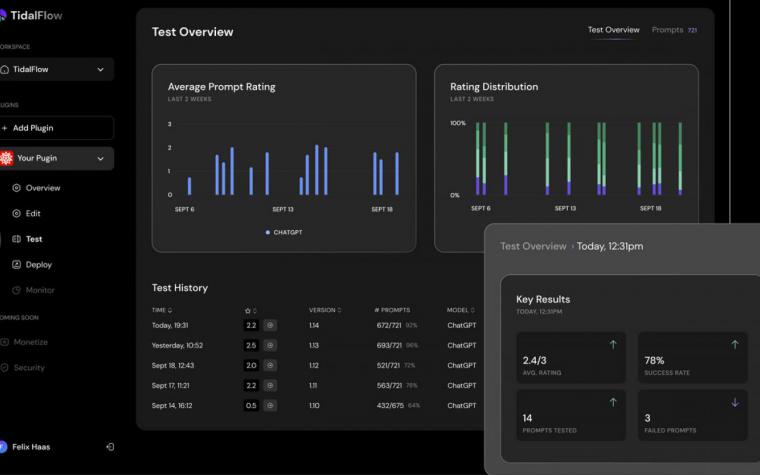Click the TidalFlow logo at top left
Image resolution: width=760 pixels, height=475 pixels.
pos(32,16)
